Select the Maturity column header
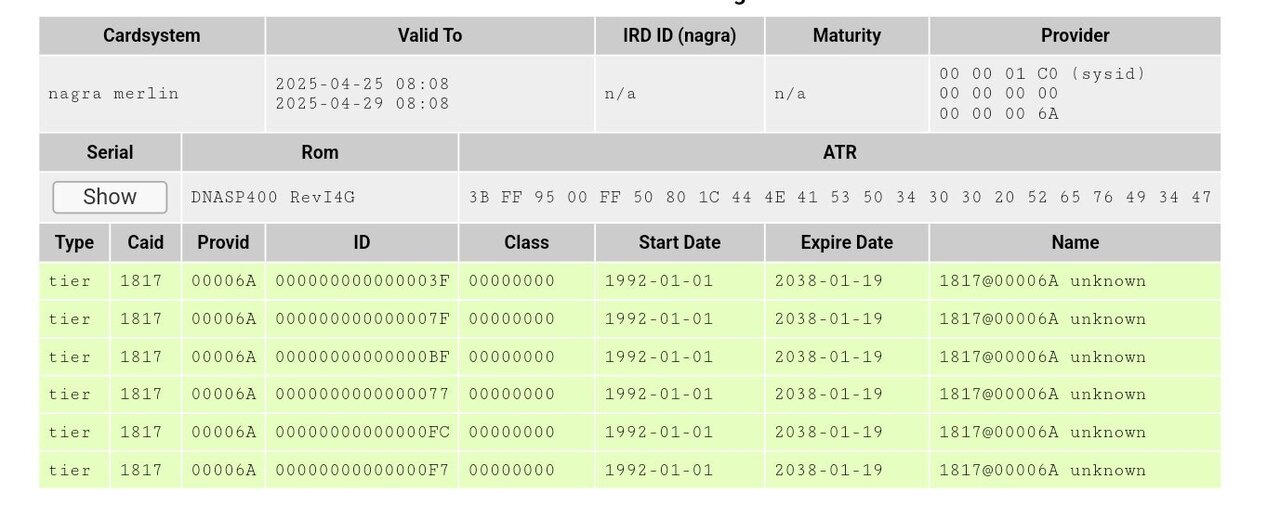1280x531 pixels. click(846, 36)
